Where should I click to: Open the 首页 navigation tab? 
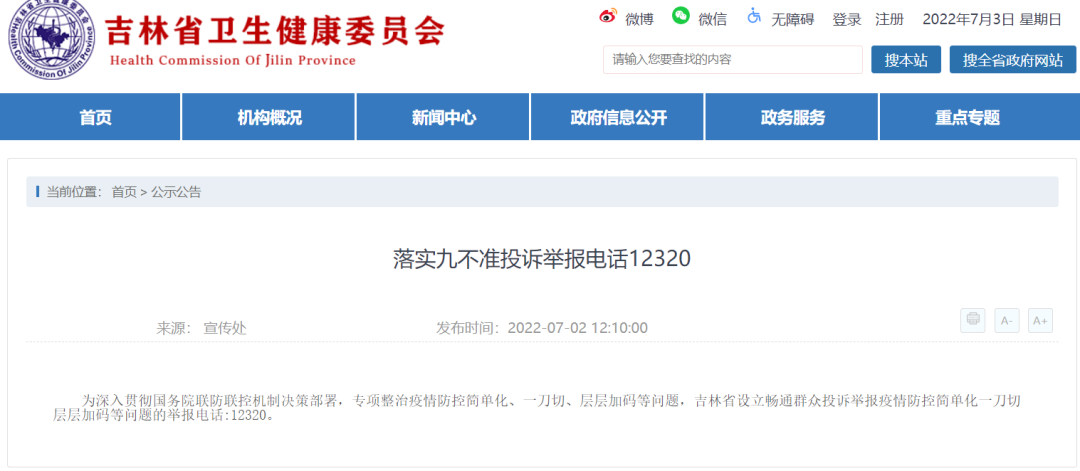point(95,117)
